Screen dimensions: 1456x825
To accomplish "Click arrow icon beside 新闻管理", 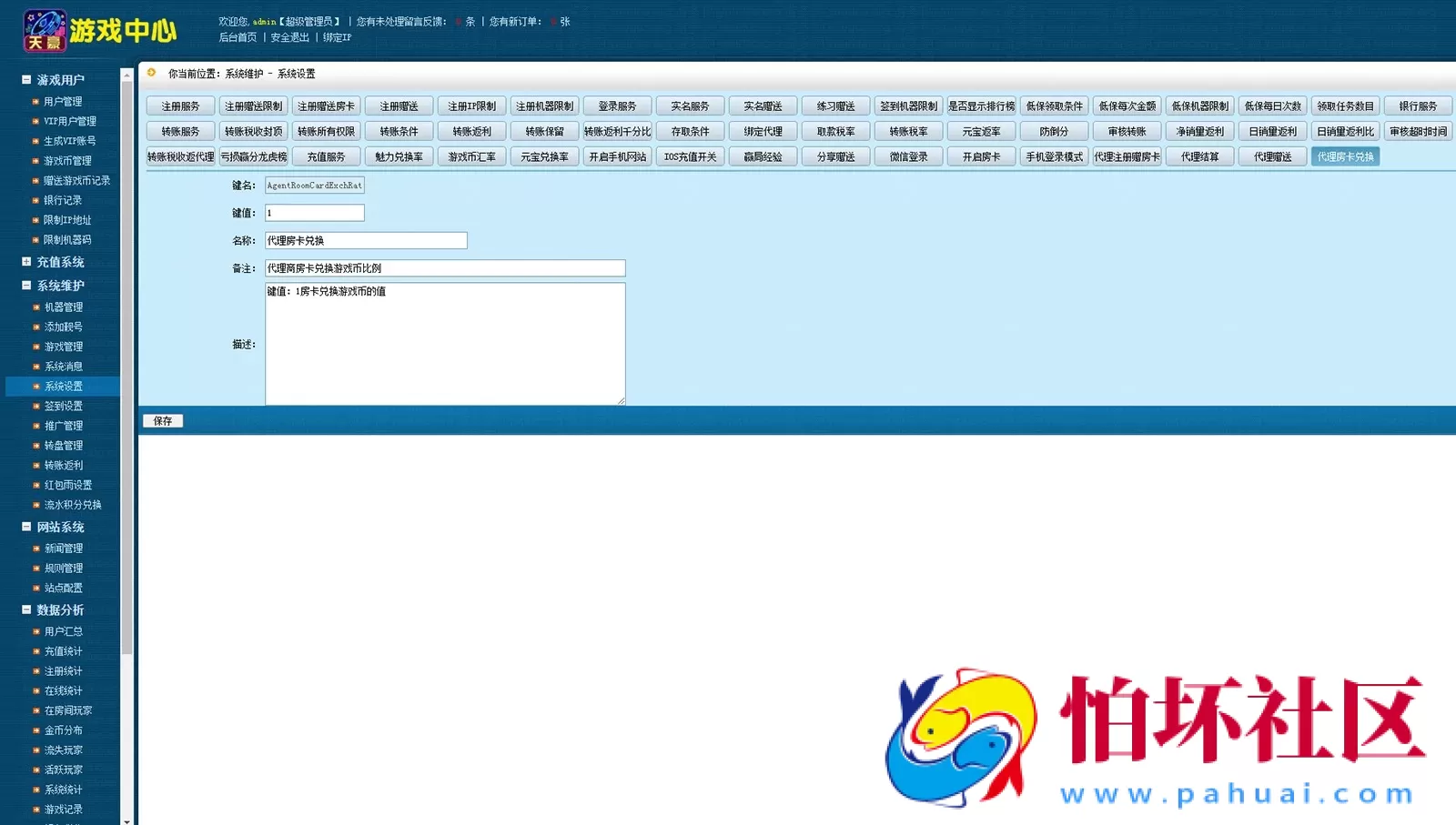I will [35, 548].
